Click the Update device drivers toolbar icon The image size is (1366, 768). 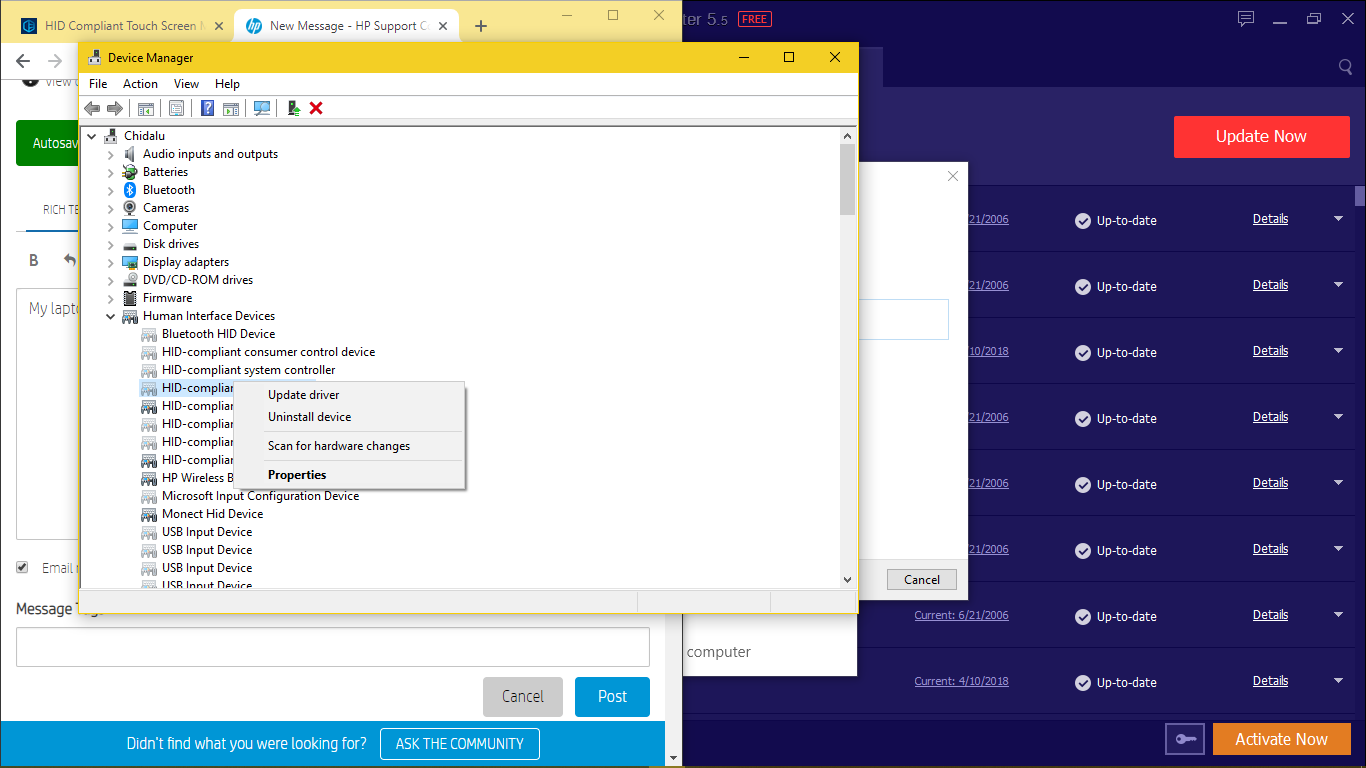point(293,108)
